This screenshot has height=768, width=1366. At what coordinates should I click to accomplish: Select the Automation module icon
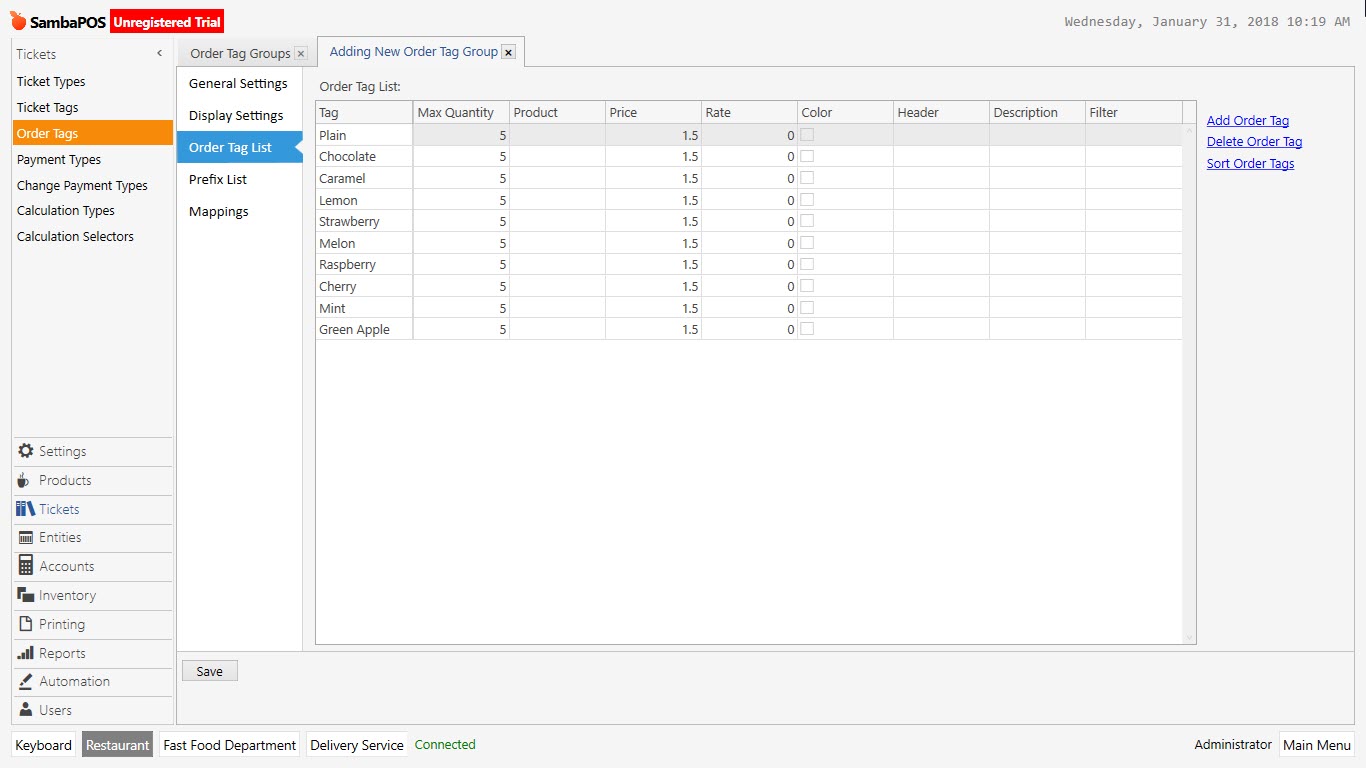coord(25,681)
